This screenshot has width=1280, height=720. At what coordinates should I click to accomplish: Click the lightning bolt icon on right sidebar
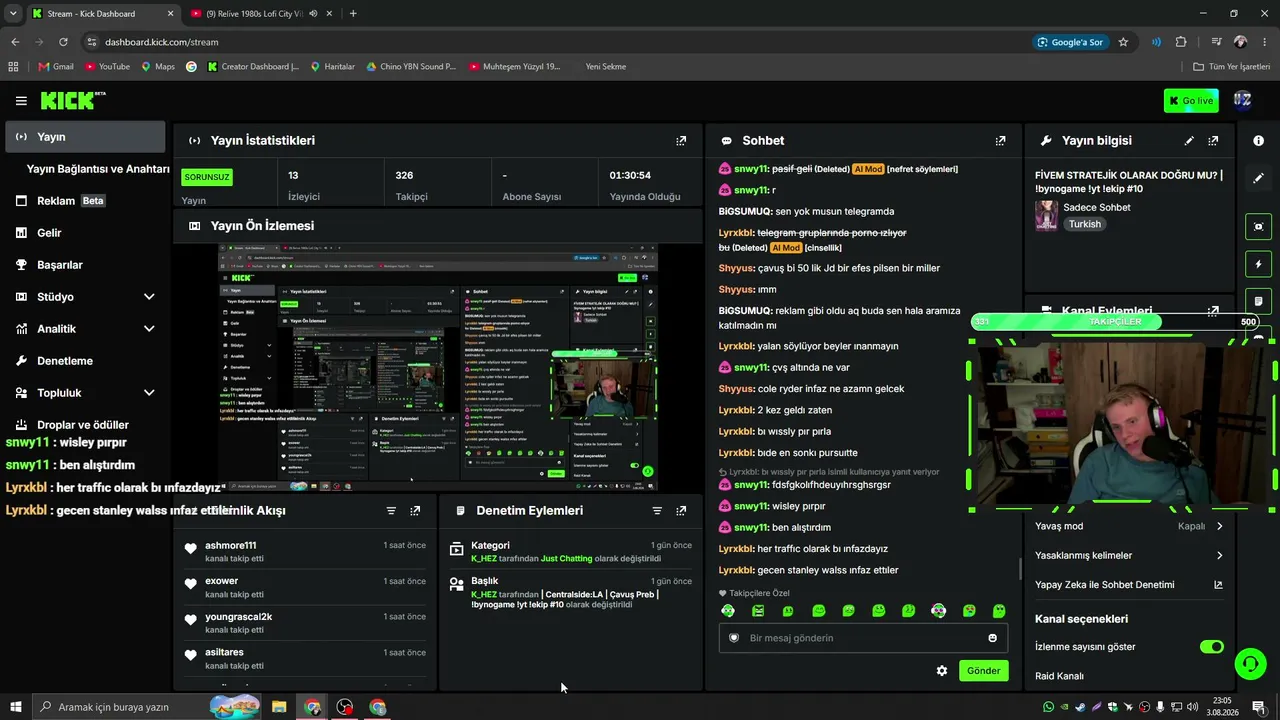(1258, 265)
